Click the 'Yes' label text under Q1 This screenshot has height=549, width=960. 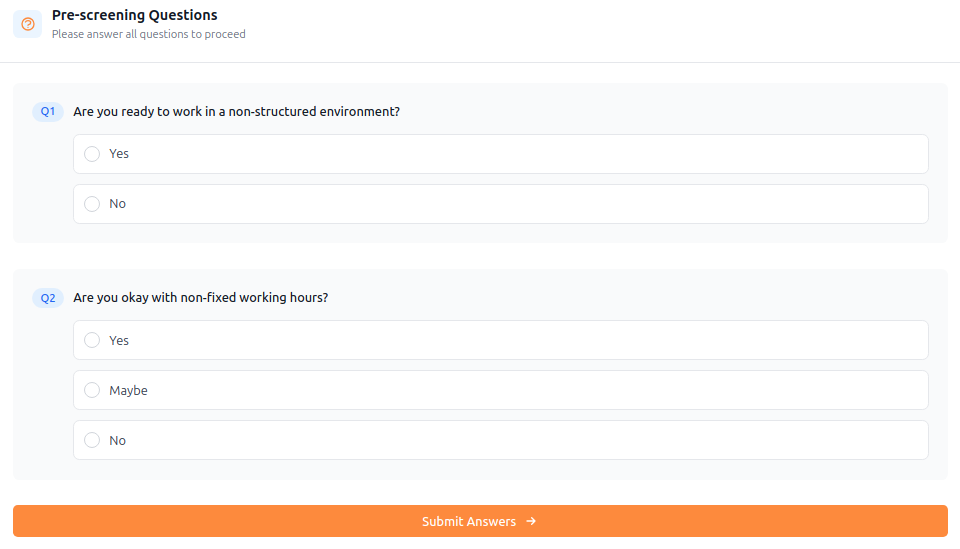pyautogui.click(x=119, y=154)
